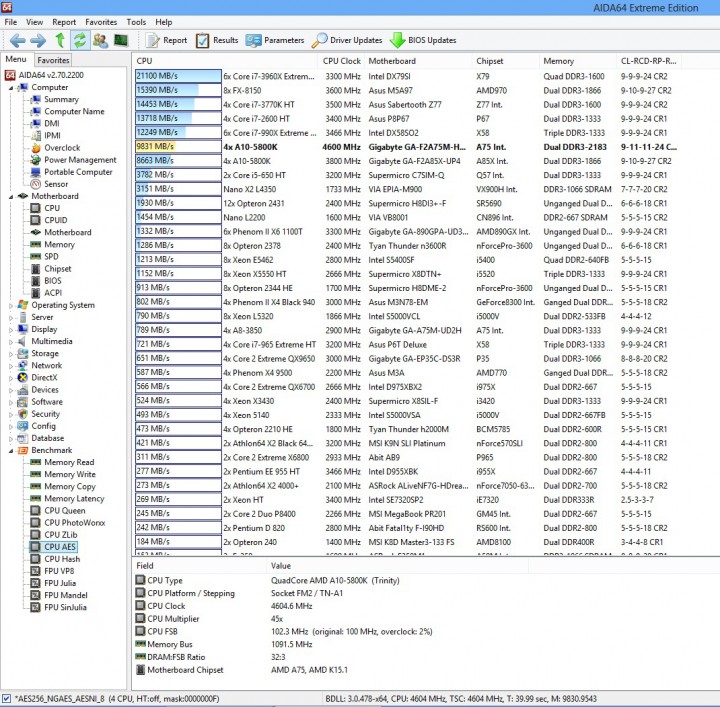Open the Favorites menu
Screen dimensions: 720x707
tap(101, 22)
